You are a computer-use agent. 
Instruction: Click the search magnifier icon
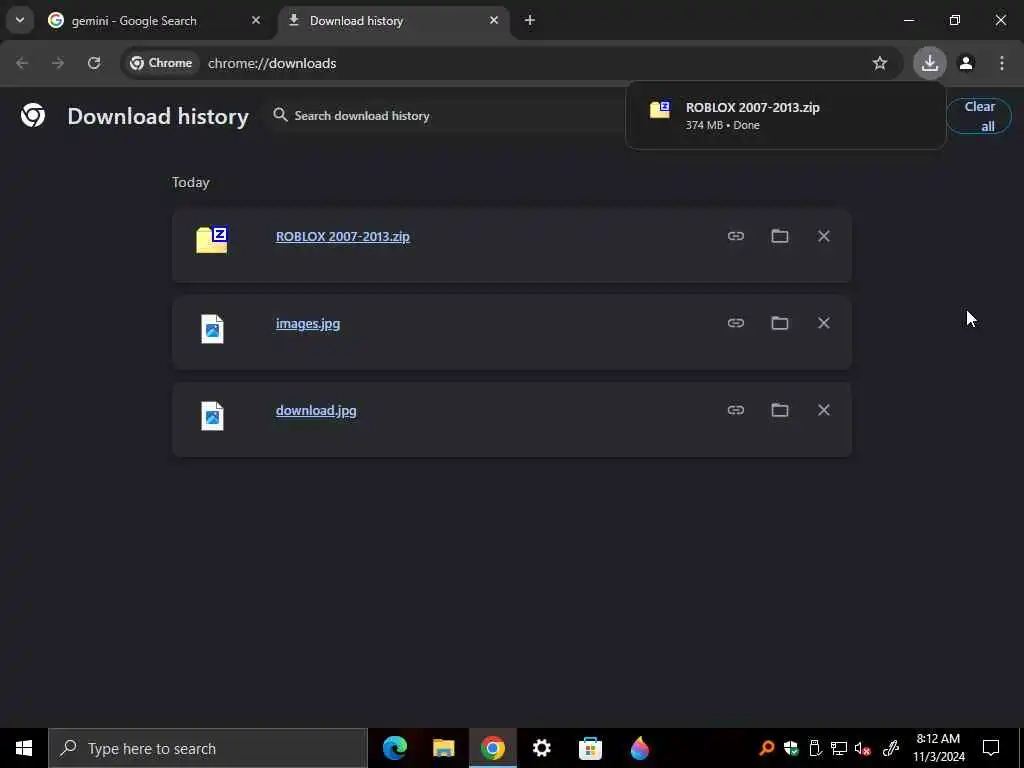point(280,115)
